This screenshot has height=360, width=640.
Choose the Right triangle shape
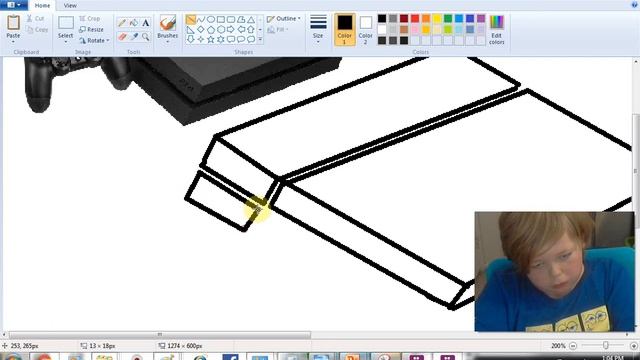click(x=191, y=30)
